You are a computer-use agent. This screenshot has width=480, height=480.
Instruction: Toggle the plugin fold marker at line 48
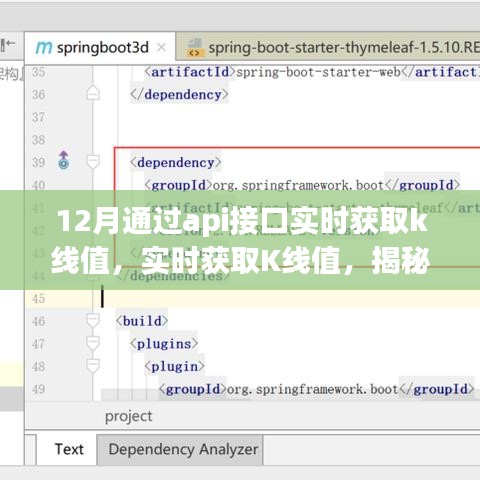click(x=93, y=366)
